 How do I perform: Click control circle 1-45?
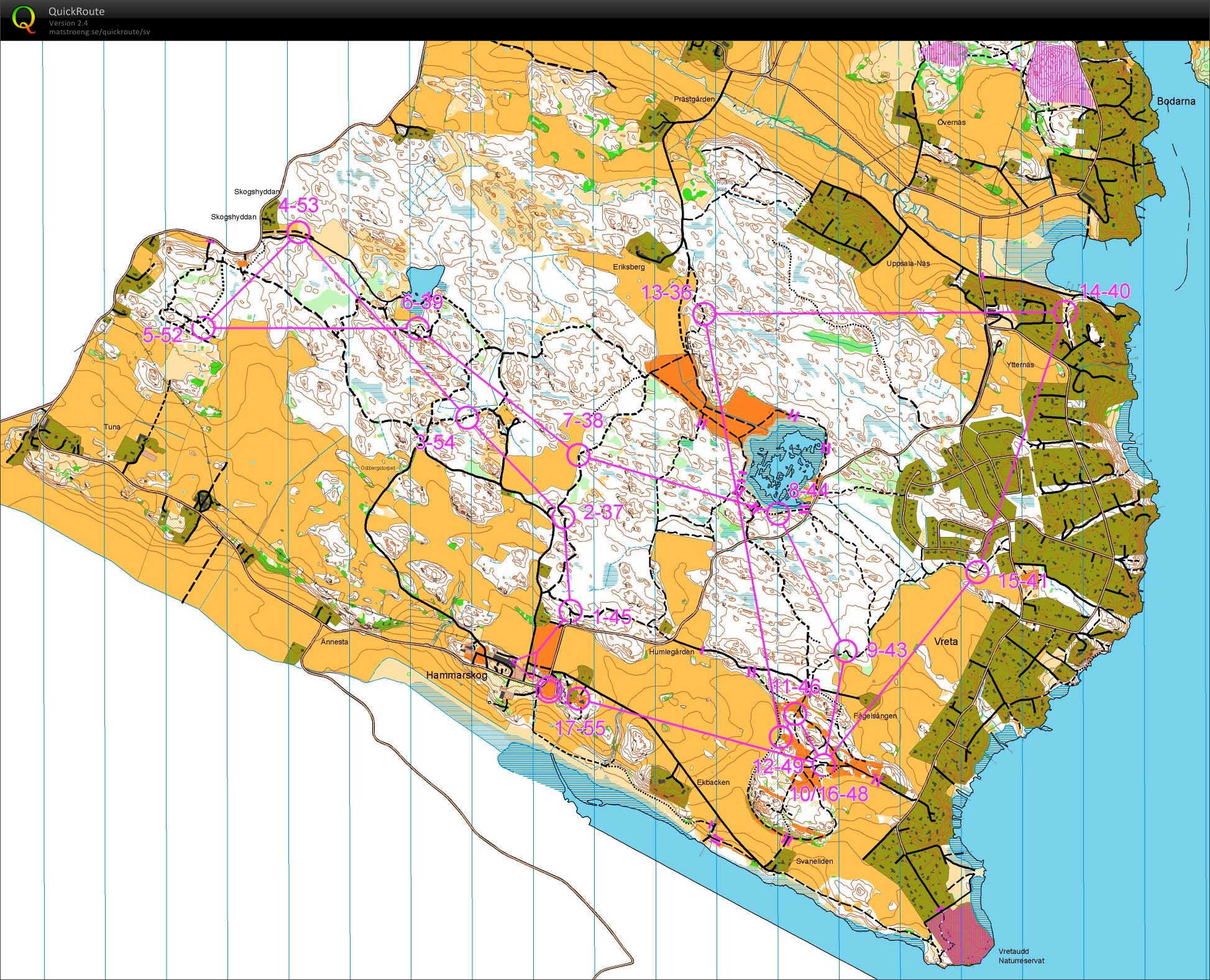[570, 611]
